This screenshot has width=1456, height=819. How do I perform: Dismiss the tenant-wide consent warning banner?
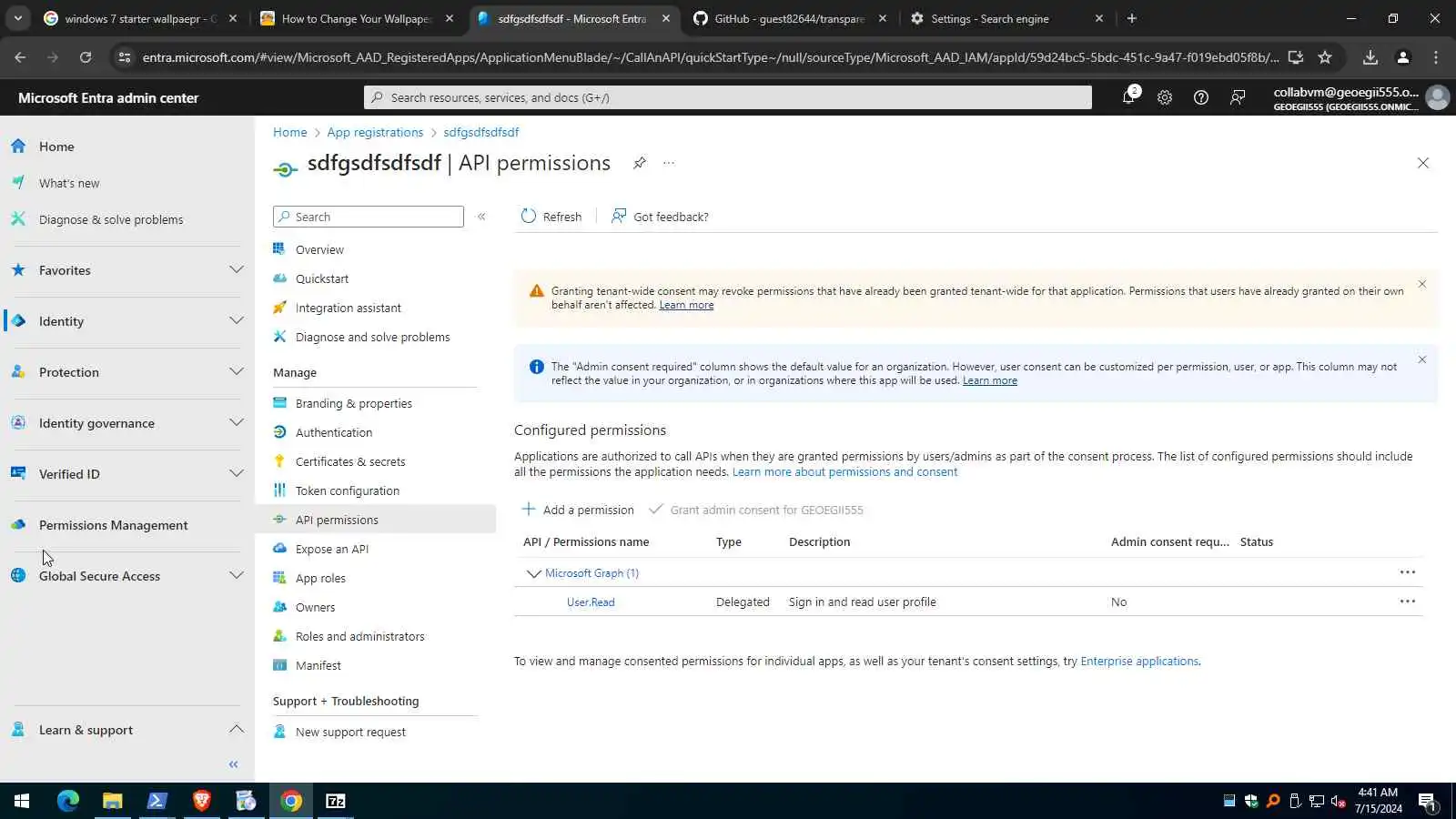click(x=1422, y=284)
